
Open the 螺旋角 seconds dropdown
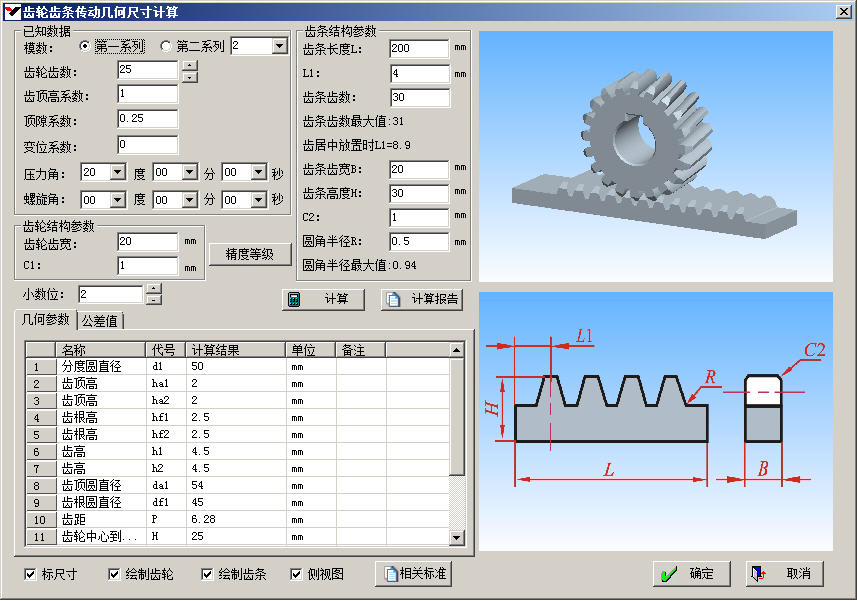[x=259, y=200]
